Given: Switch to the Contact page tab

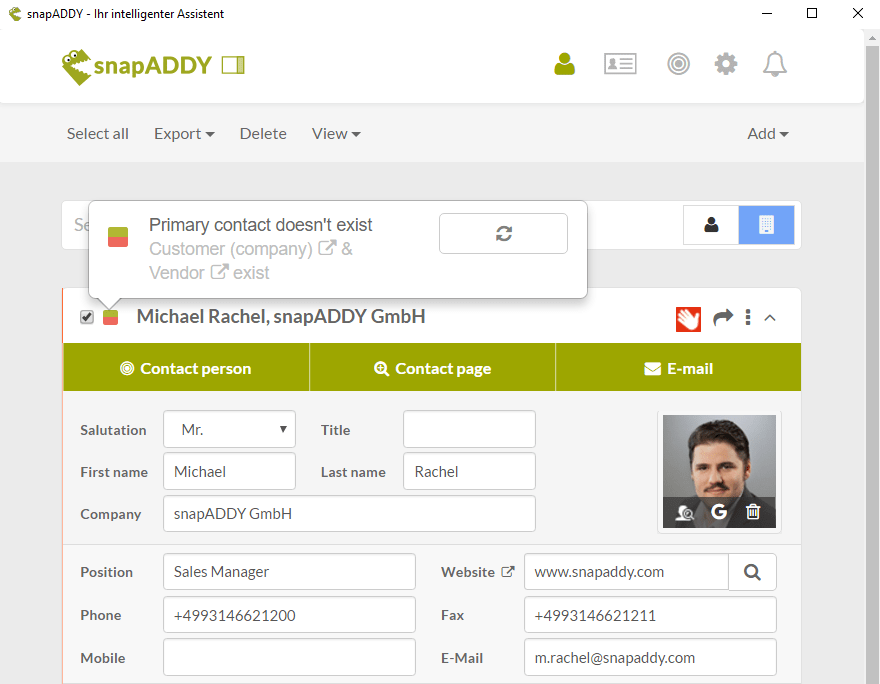Looking at the screenshot, I should tap(432, 367).
